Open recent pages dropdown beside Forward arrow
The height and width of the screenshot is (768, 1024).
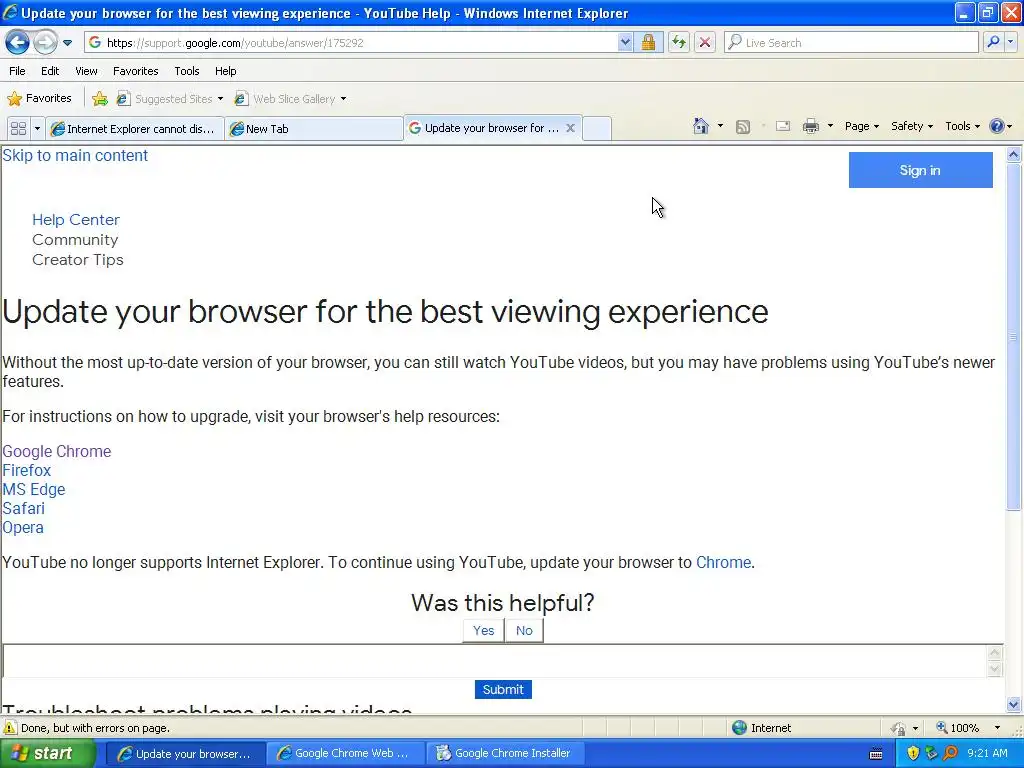67,43
